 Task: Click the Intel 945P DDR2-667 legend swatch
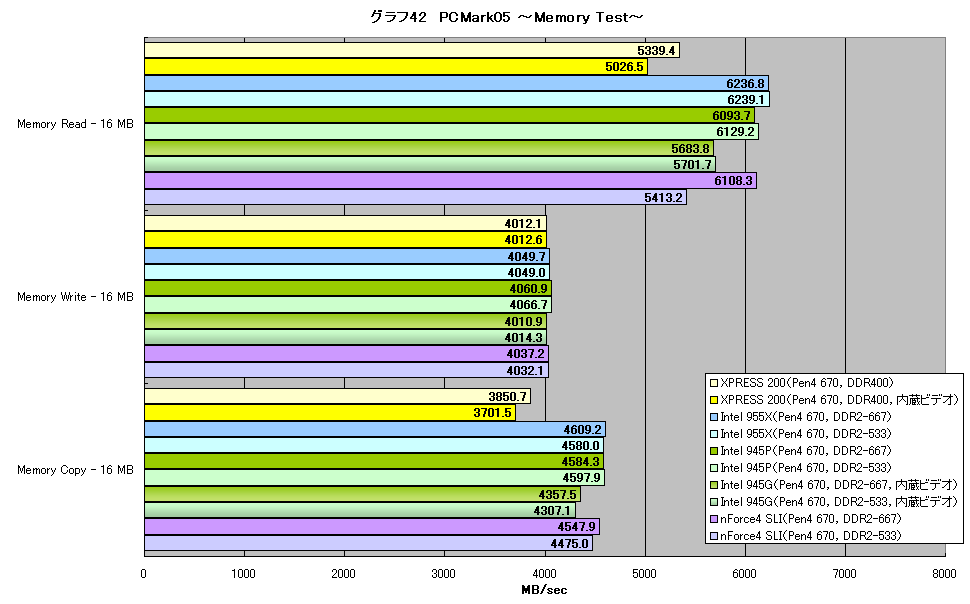[x=713, y=451]
